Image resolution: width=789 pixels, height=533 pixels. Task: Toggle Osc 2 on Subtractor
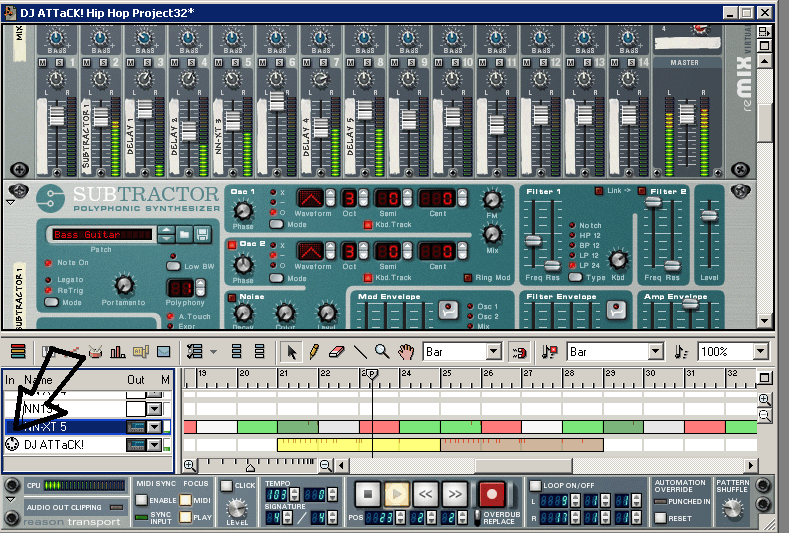point(232,245)
